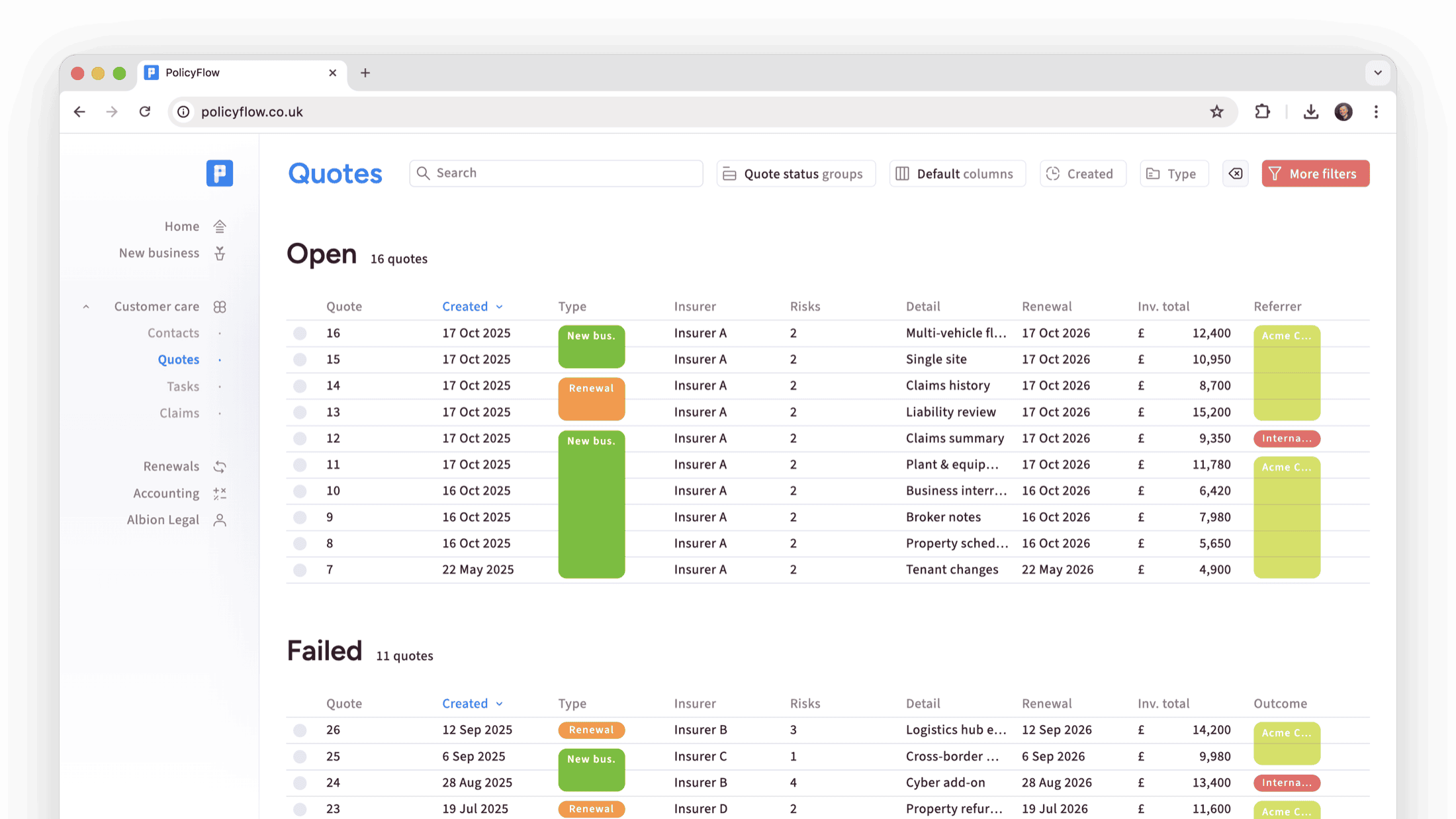Screen dimensions: 1456x819
Task: Bookmark this page with the star
Action: 1216,112
